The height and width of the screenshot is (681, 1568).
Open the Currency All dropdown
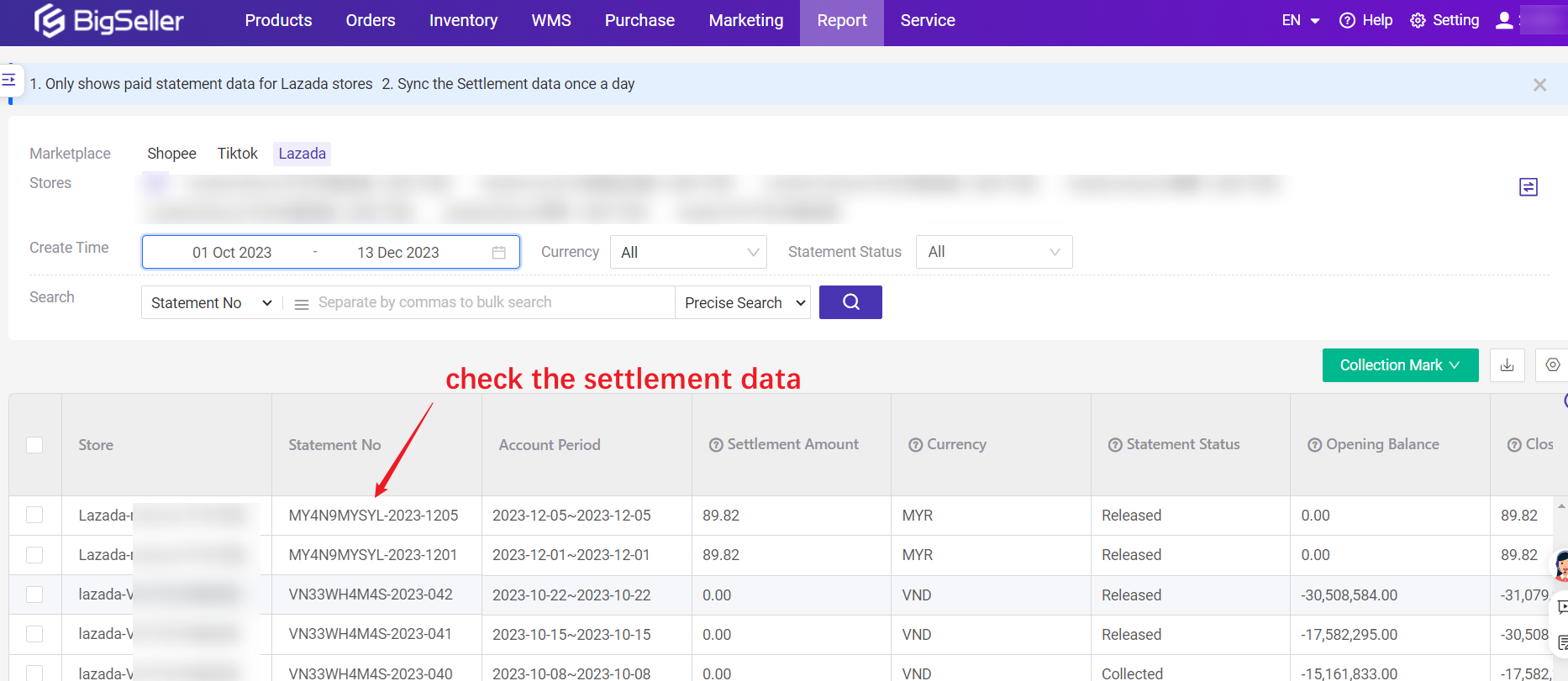click(x=688, y=252)
